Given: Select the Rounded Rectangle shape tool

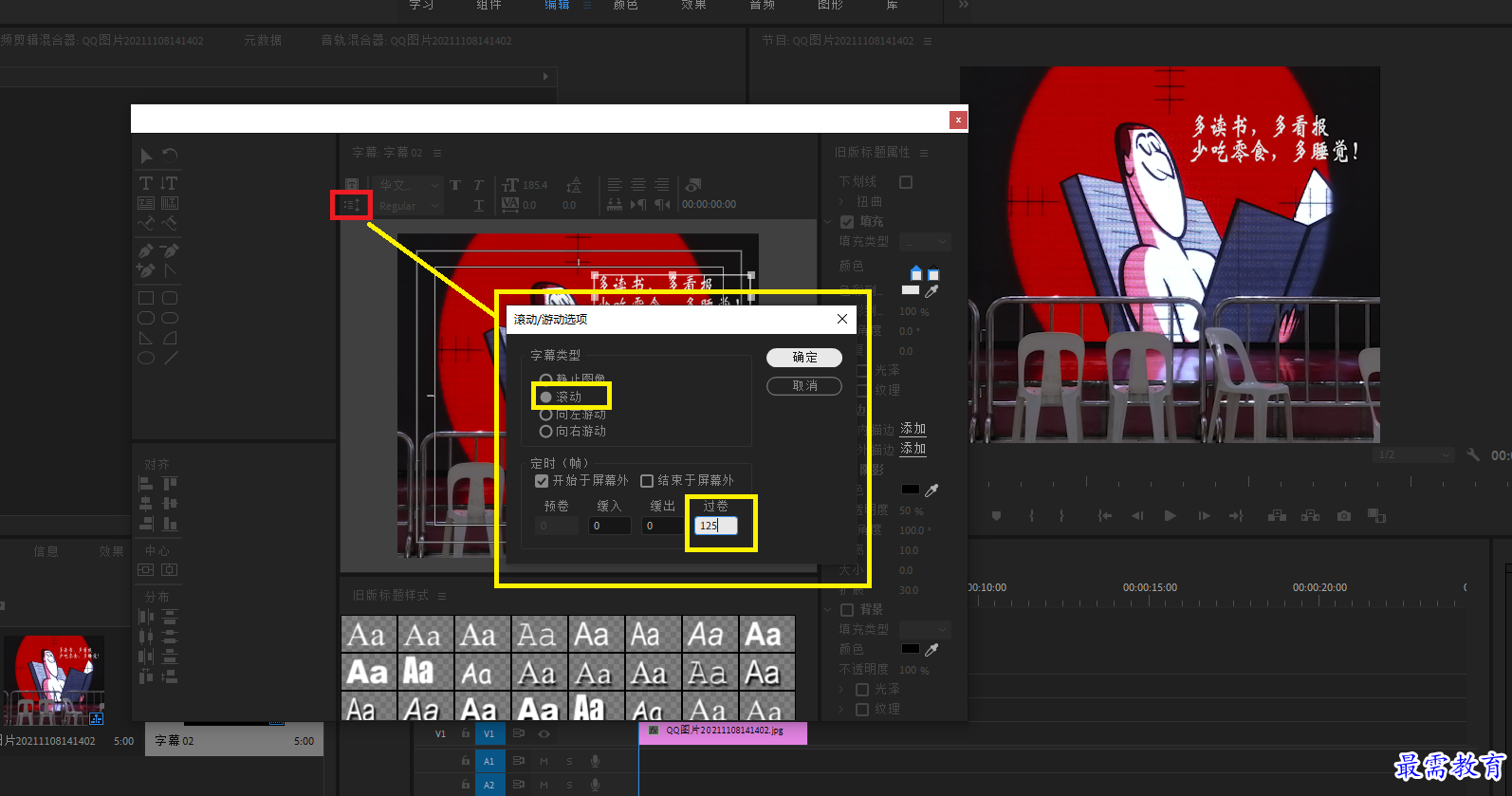Looking at the screenshot, I should tap(170, 298).
